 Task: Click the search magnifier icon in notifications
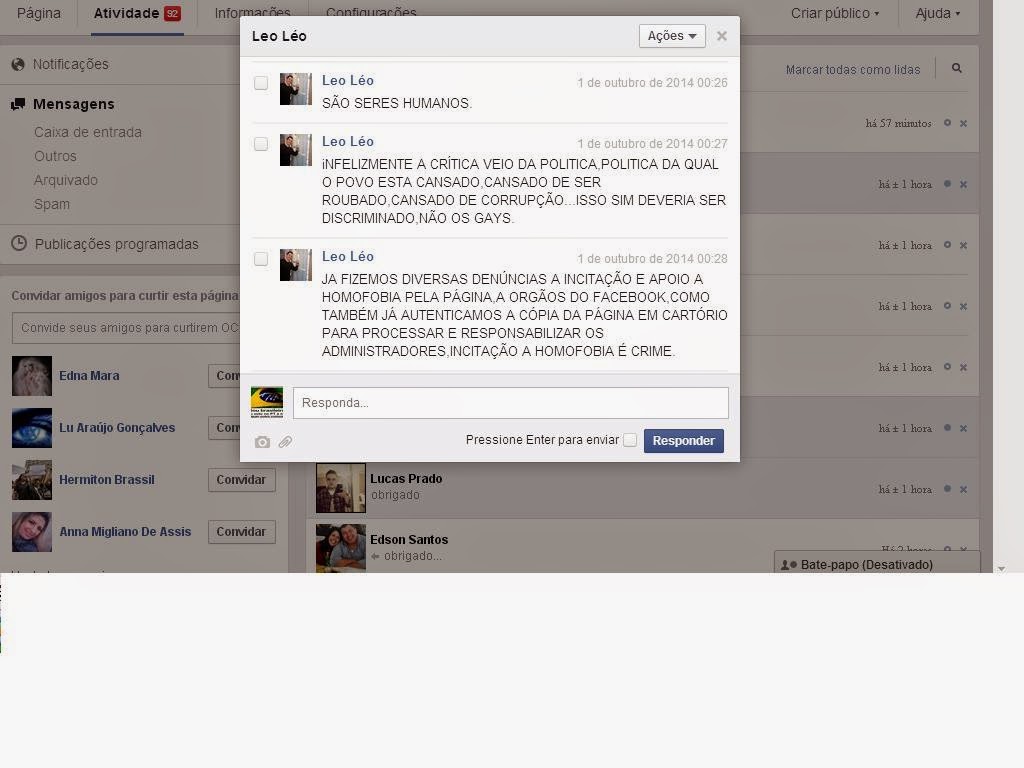tap(957, 68)
